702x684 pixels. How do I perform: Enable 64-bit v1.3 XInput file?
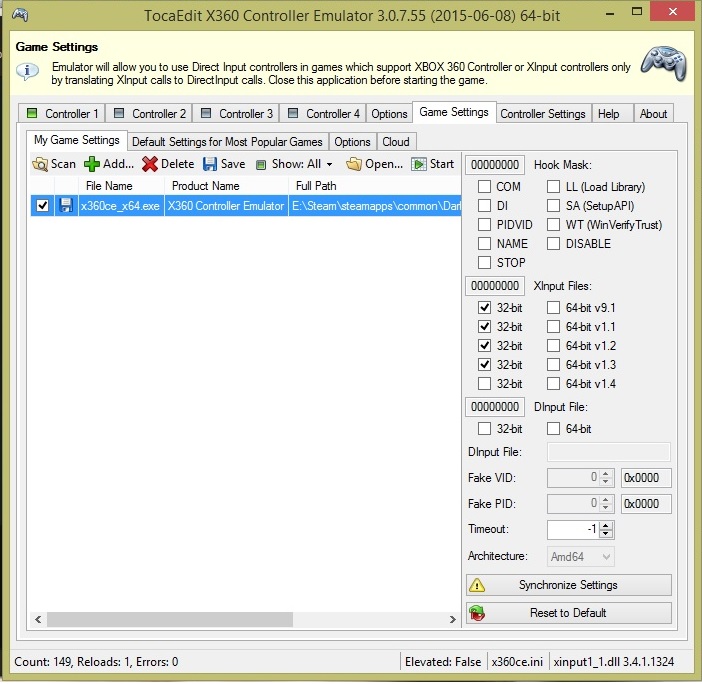553,364
